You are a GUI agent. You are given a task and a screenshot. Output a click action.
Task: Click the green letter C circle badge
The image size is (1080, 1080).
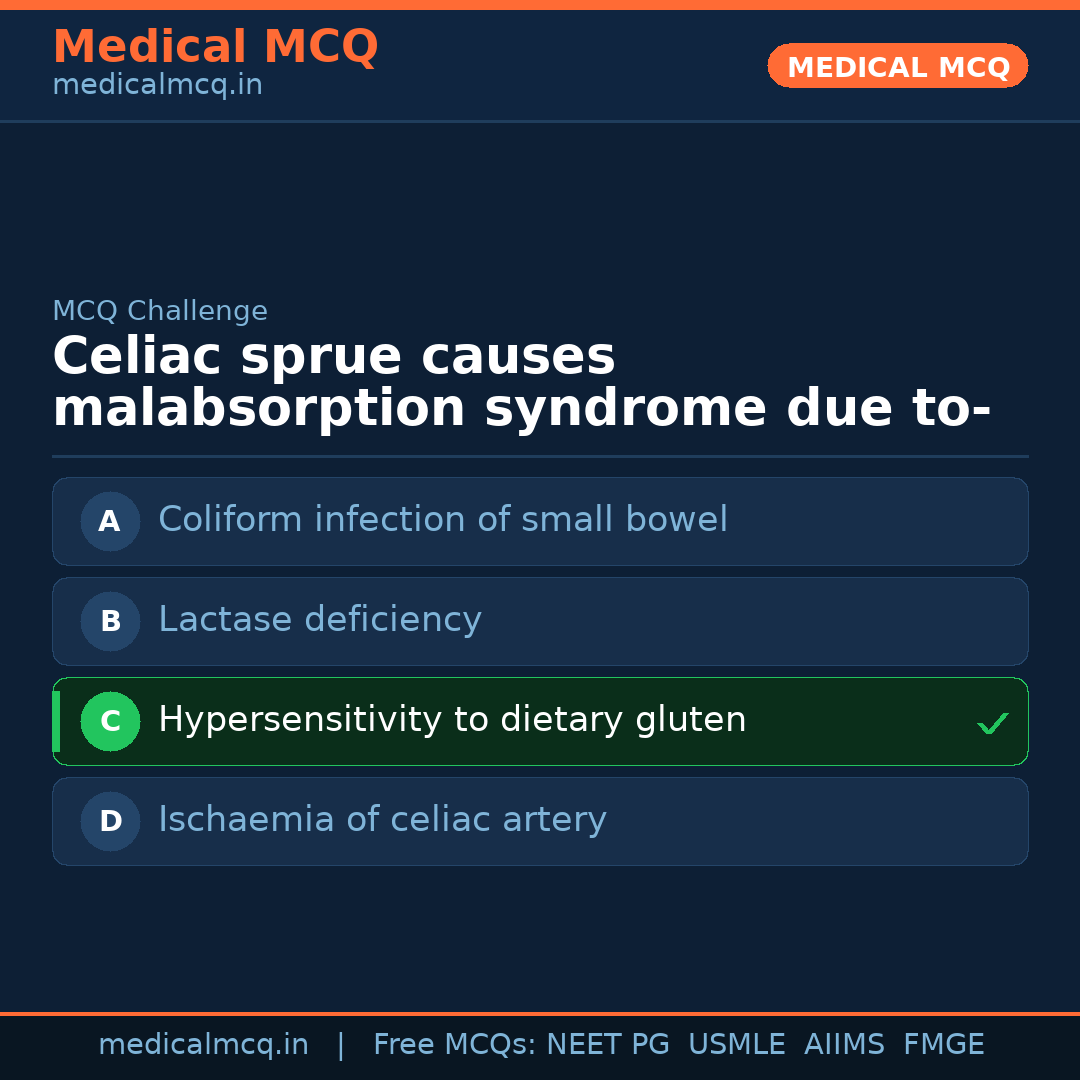110,721
